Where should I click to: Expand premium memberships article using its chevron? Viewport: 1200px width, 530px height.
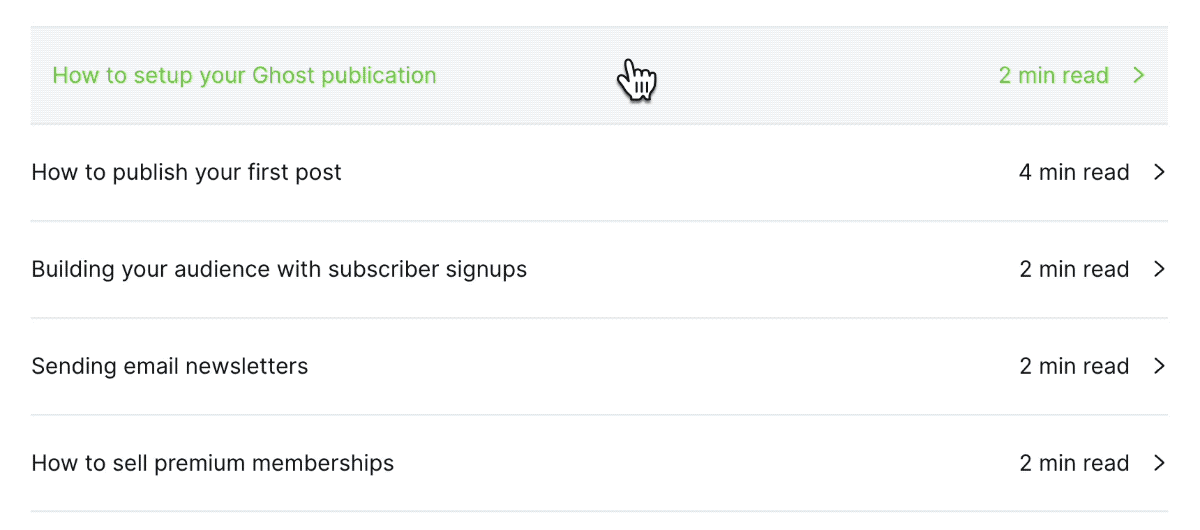click(x=1160, y=463)
